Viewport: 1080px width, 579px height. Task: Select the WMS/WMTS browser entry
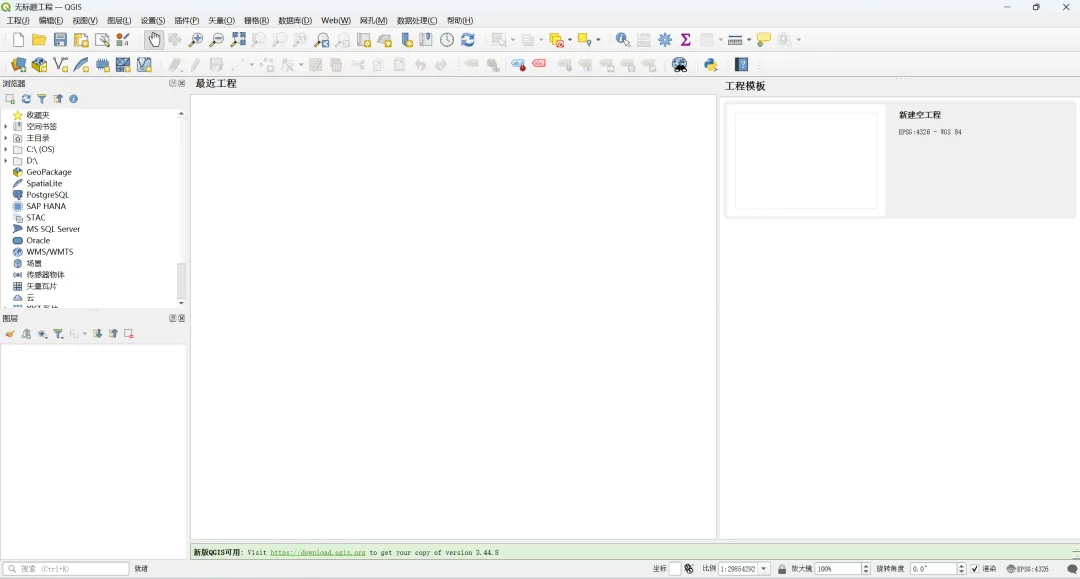click(x=50, y=252)
